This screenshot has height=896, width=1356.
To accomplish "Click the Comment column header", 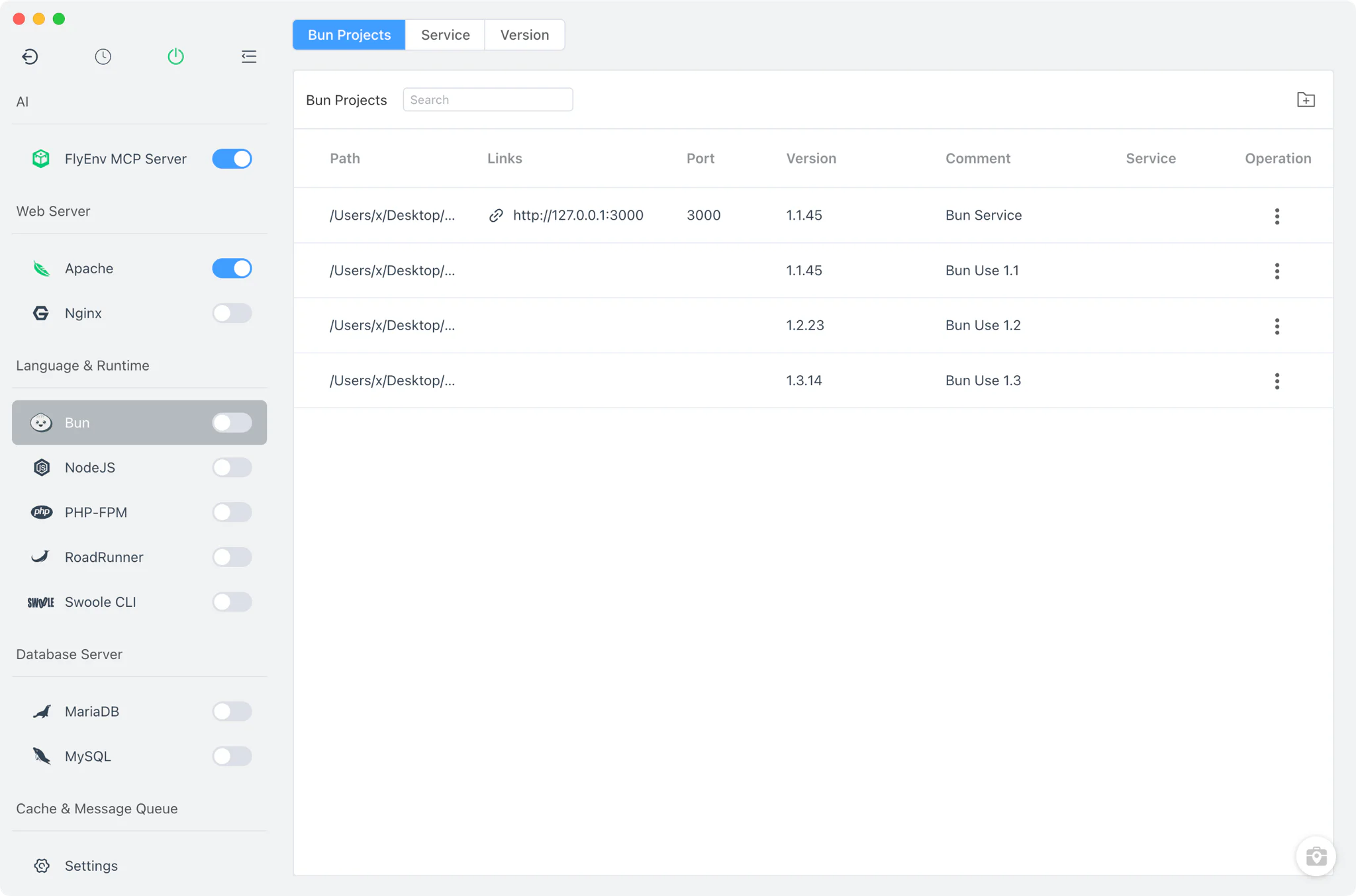I will point(978,158).
